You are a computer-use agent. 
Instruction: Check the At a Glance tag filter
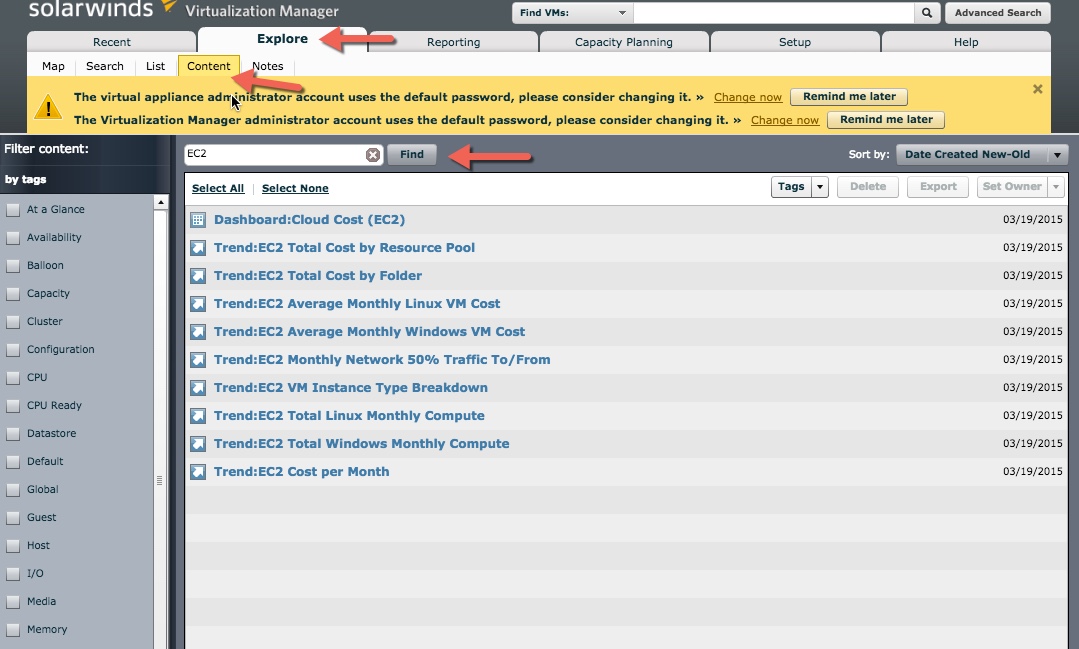tap(13, 210)
